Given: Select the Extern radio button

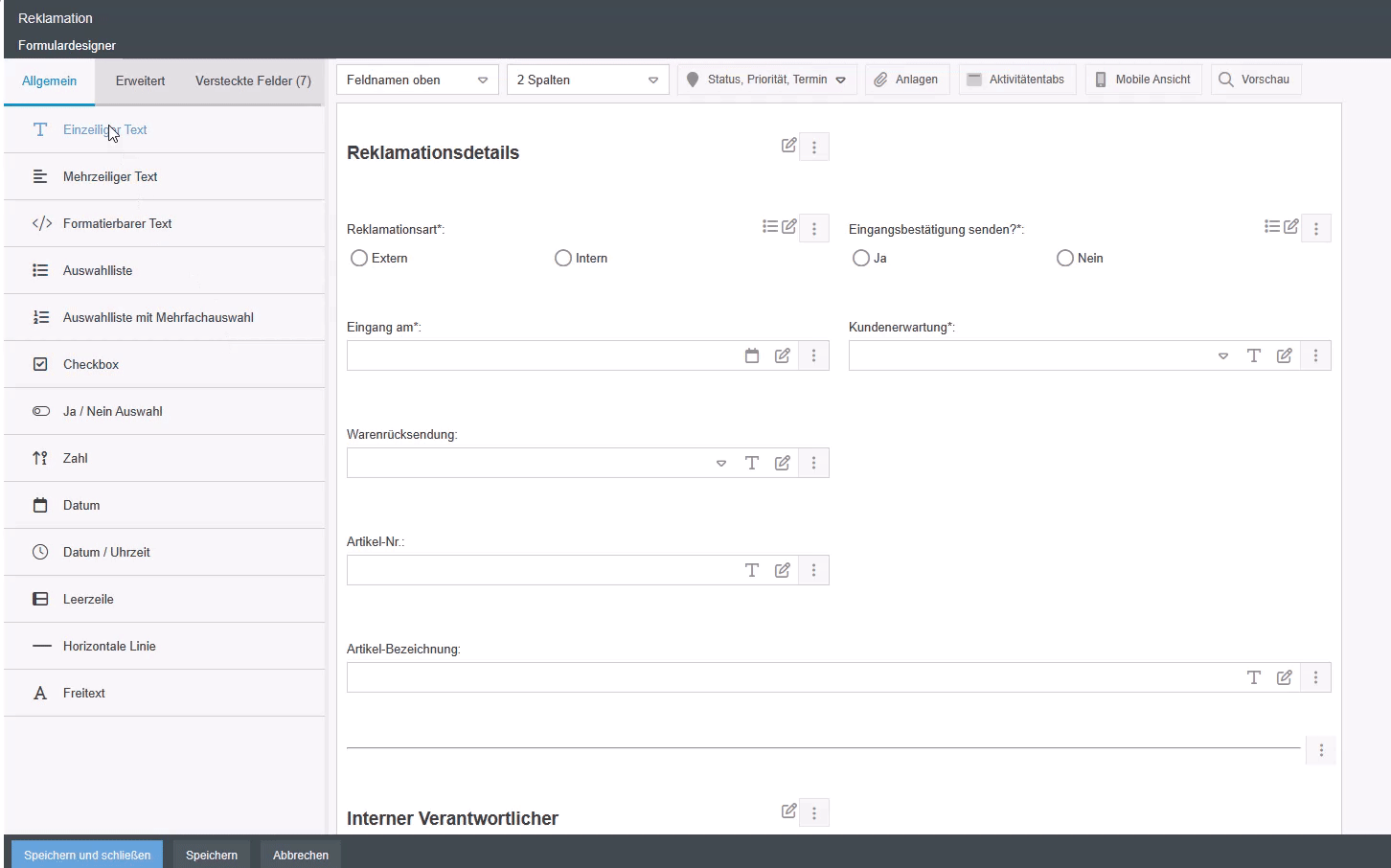Looking at the screenshot, I should tap(359, 259).
